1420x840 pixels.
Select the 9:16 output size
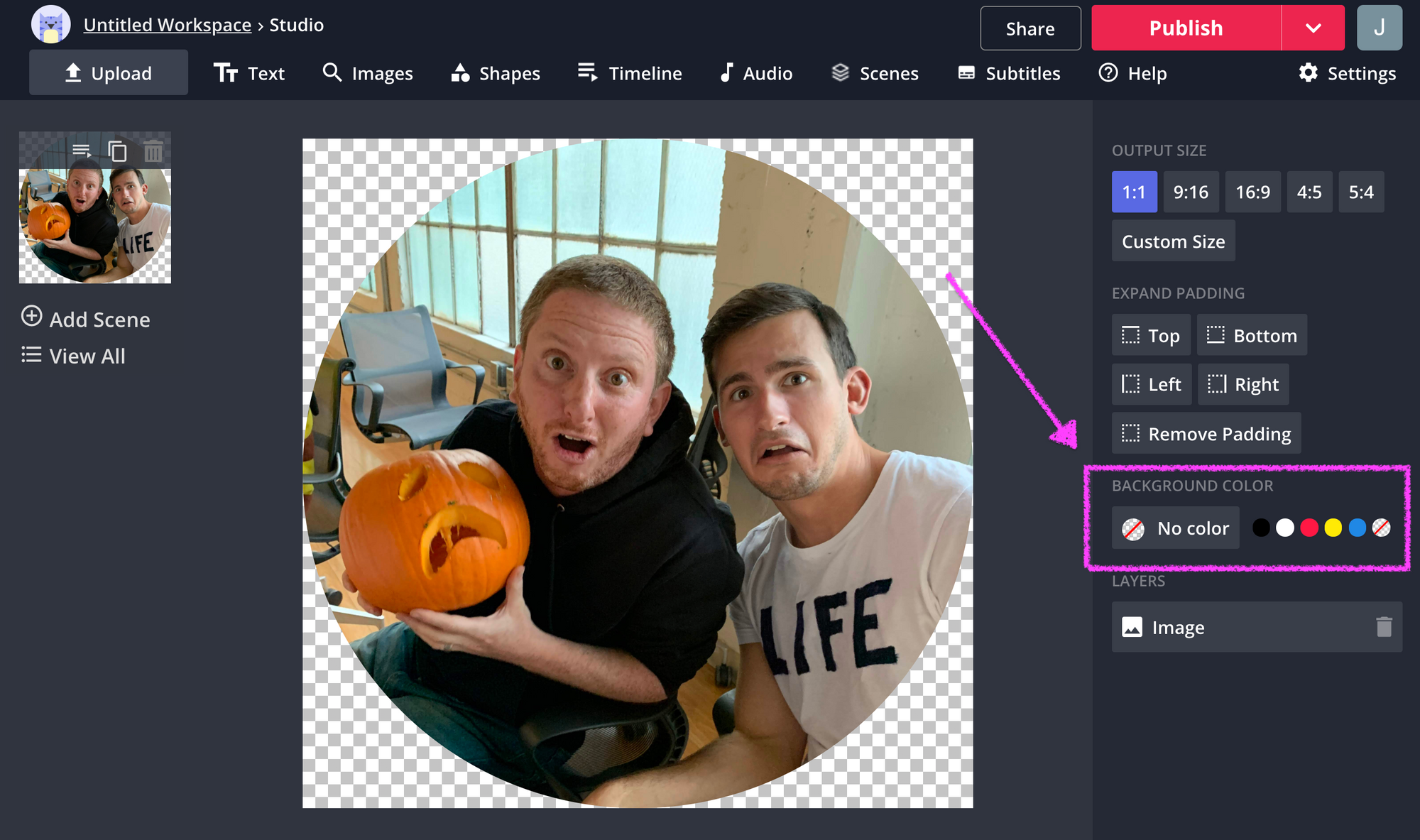[1191, 192]
